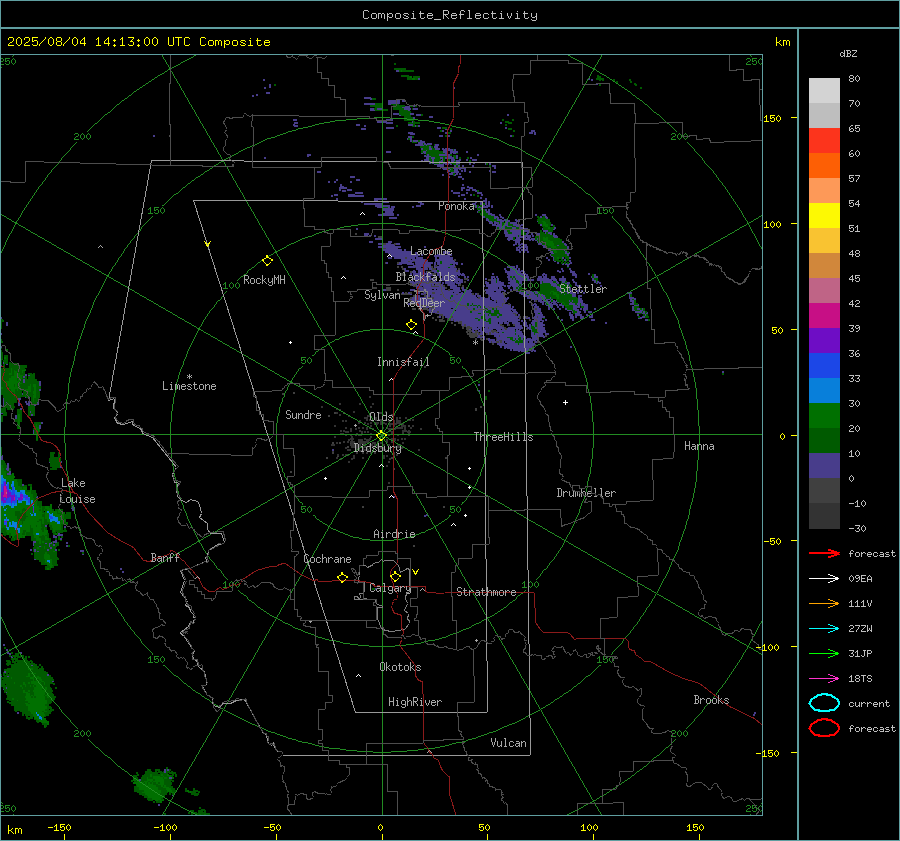The height and width of the screenshot is (841, 900).
Task: Click the Hanna city label
Action: click(699, 446)
